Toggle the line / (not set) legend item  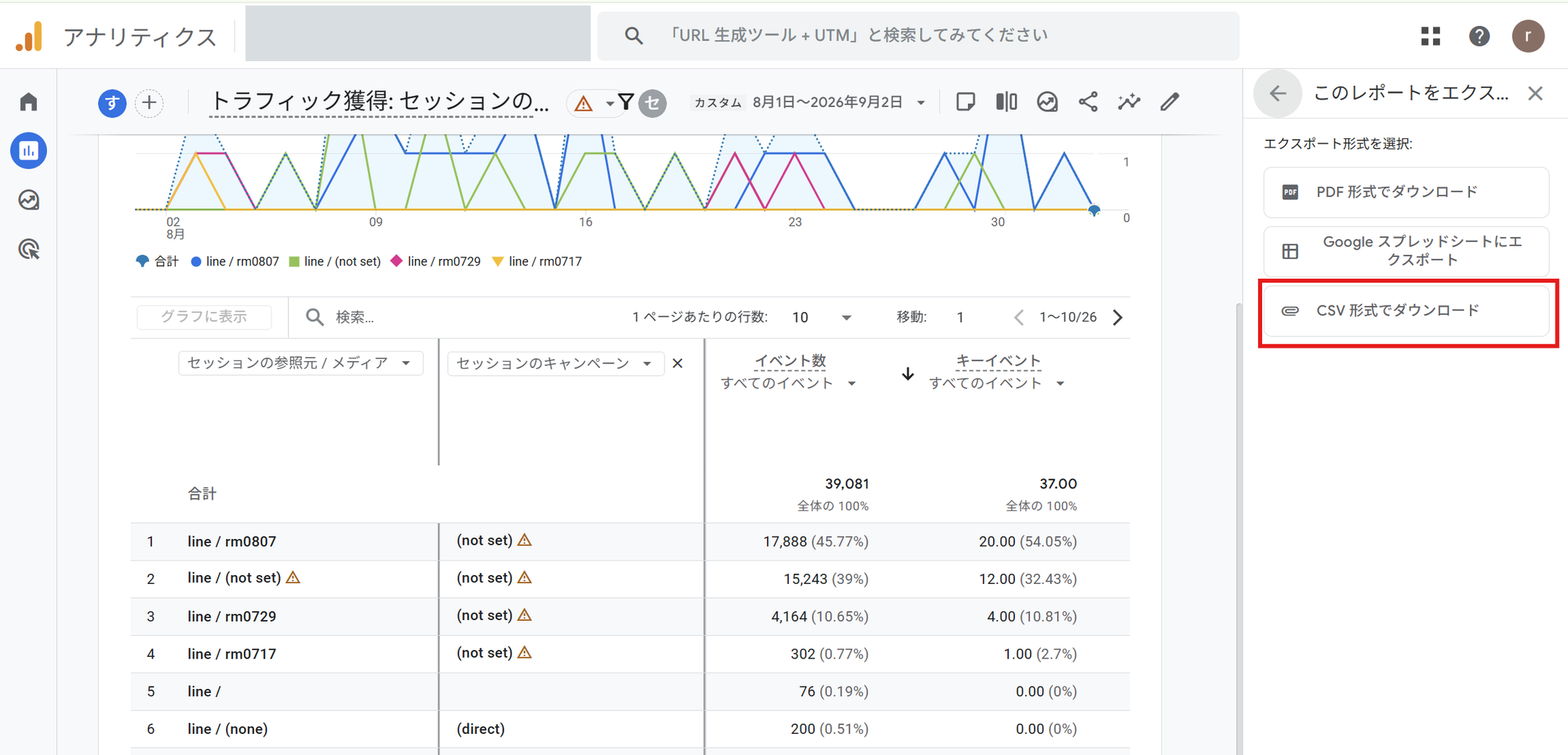click(x=334, y=261)
